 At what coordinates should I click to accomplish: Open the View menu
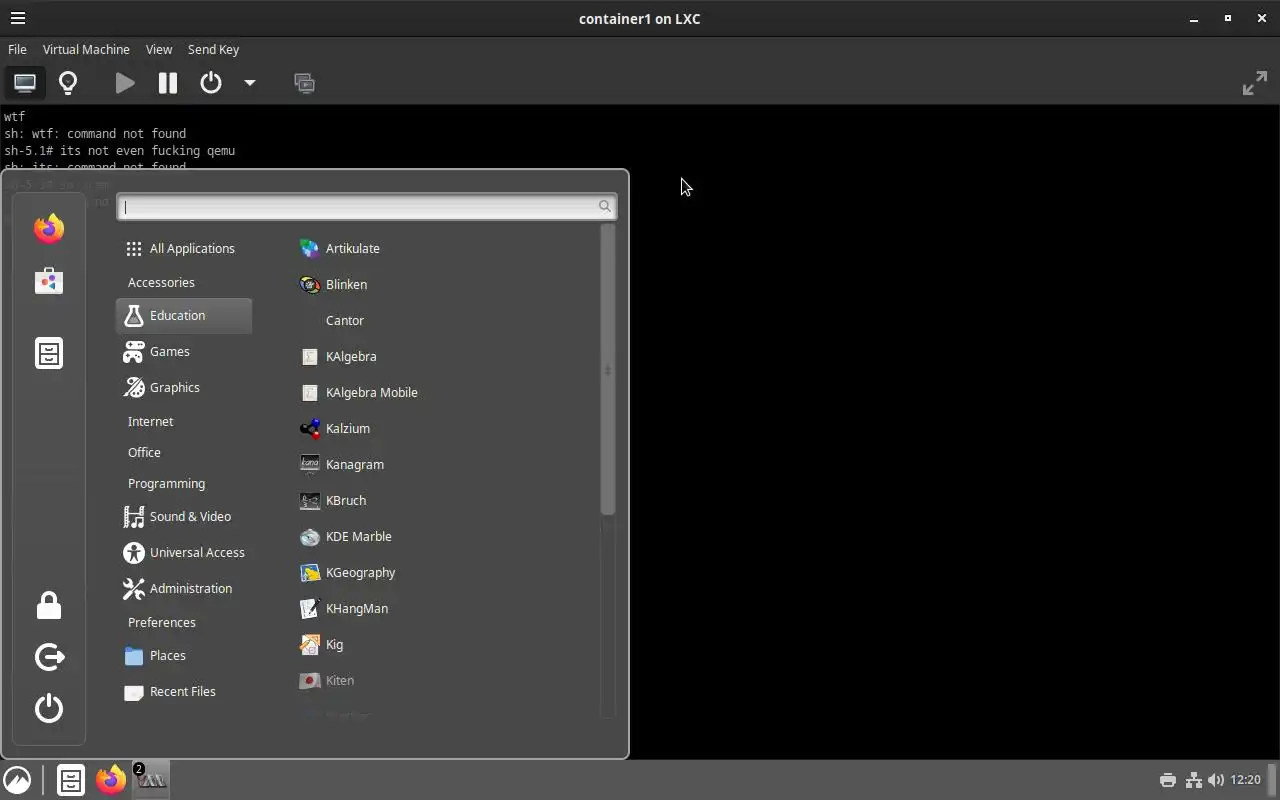tap(159, 49)
